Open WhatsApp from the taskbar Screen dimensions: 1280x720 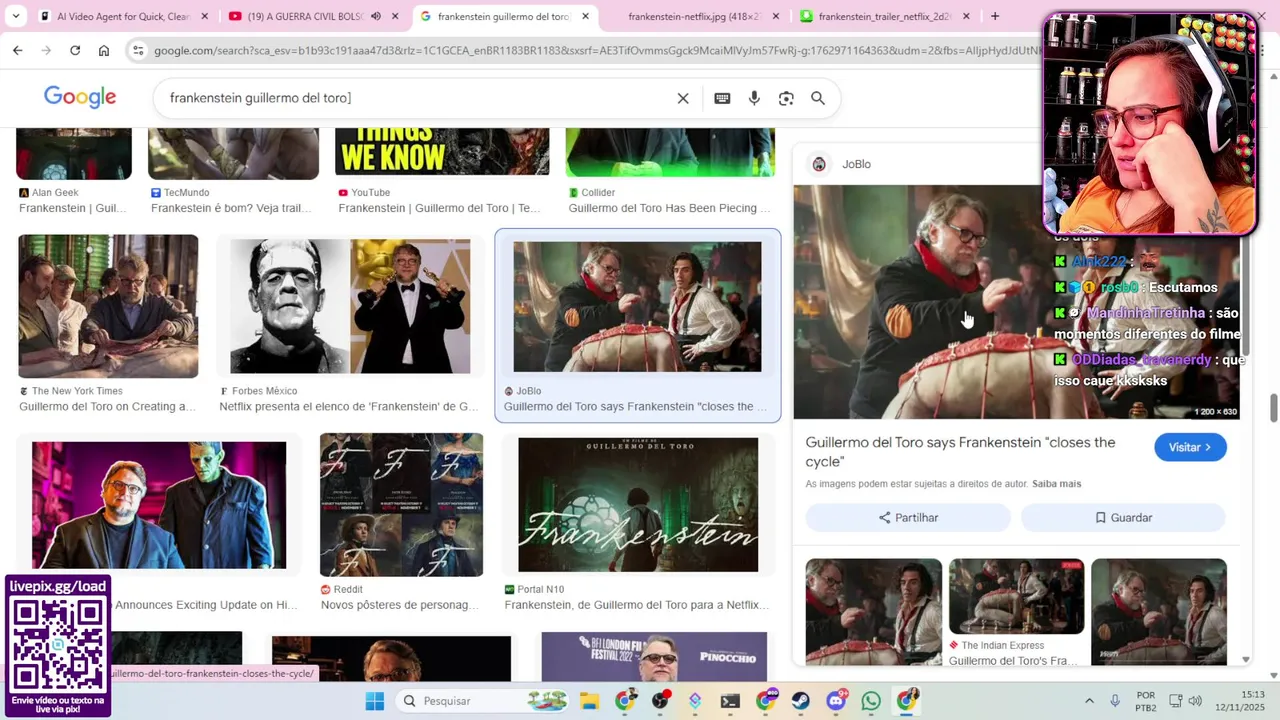871,701
